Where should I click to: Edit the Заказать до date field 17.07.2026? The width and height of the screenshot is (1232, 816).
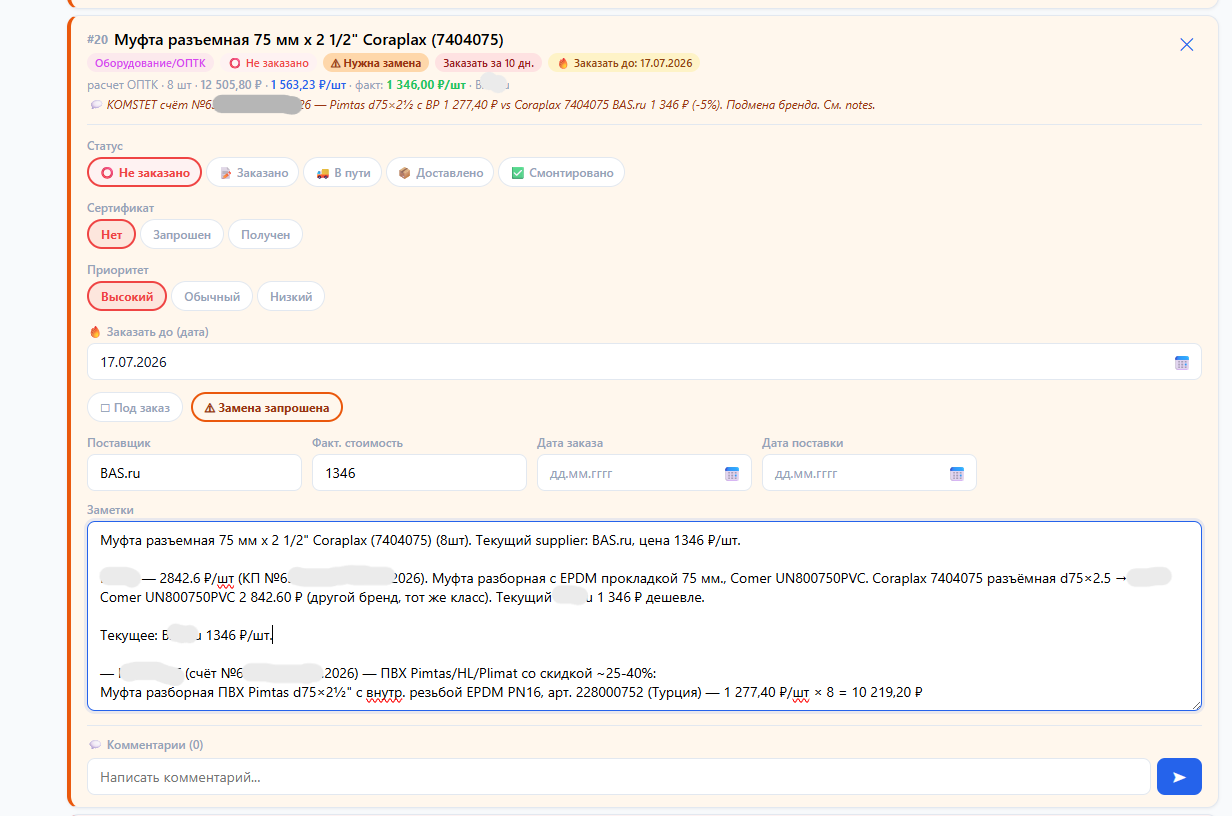pos(644,362)
